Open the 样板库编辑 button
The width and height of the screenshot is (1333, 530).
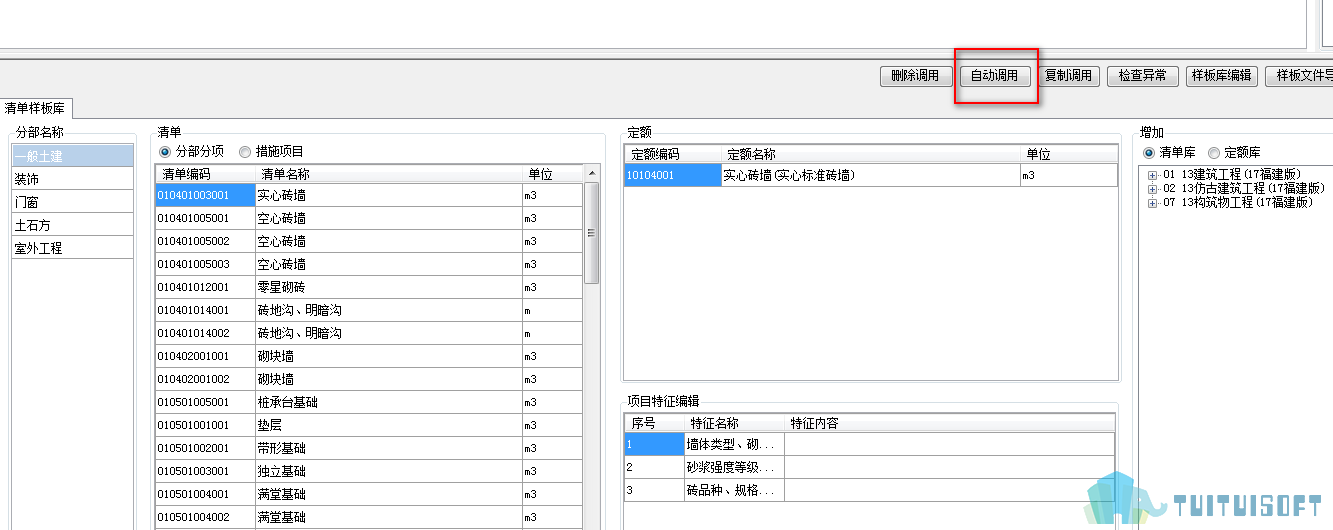click(x=1221, y=76)
